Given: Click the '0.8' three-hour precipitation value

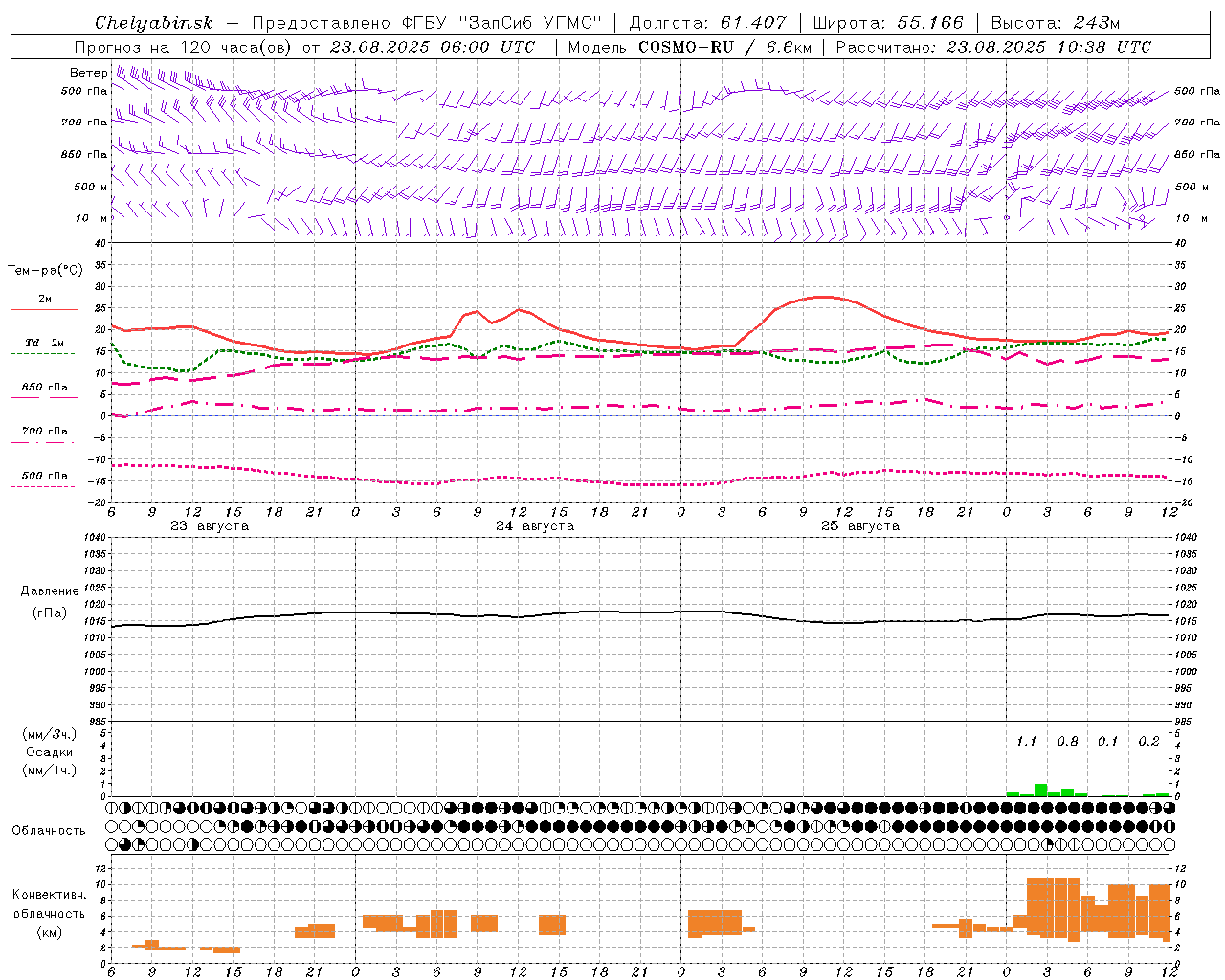Looking at the screenshot, I should [1067, 742].
